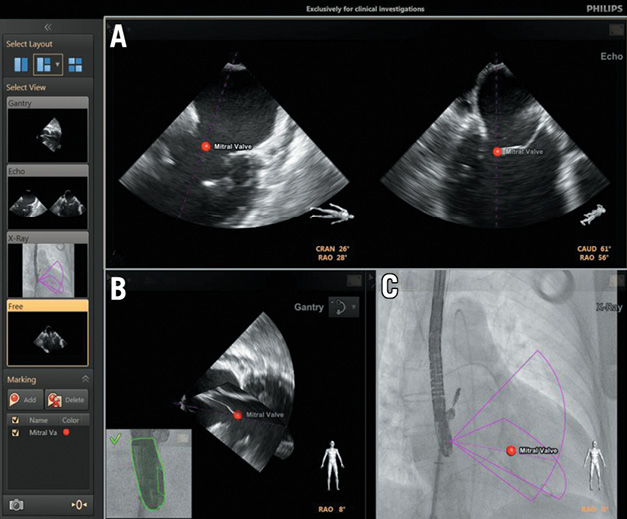Click the red color swatch for Mitral Valve
Image resolution: width=627 pixels, height=519 pixels.
pyautogui.click(x=65, y=432)
